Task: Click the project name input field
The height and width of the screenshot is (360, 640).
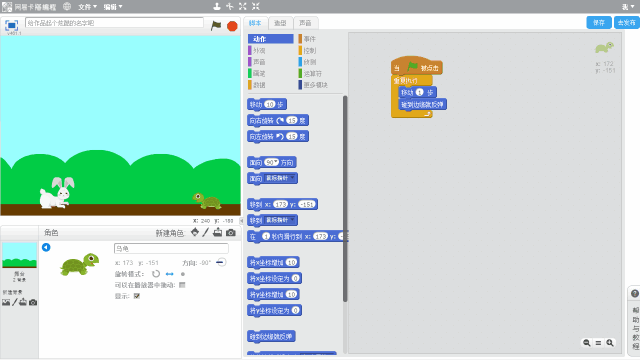Action: click(x=114, y=23)
